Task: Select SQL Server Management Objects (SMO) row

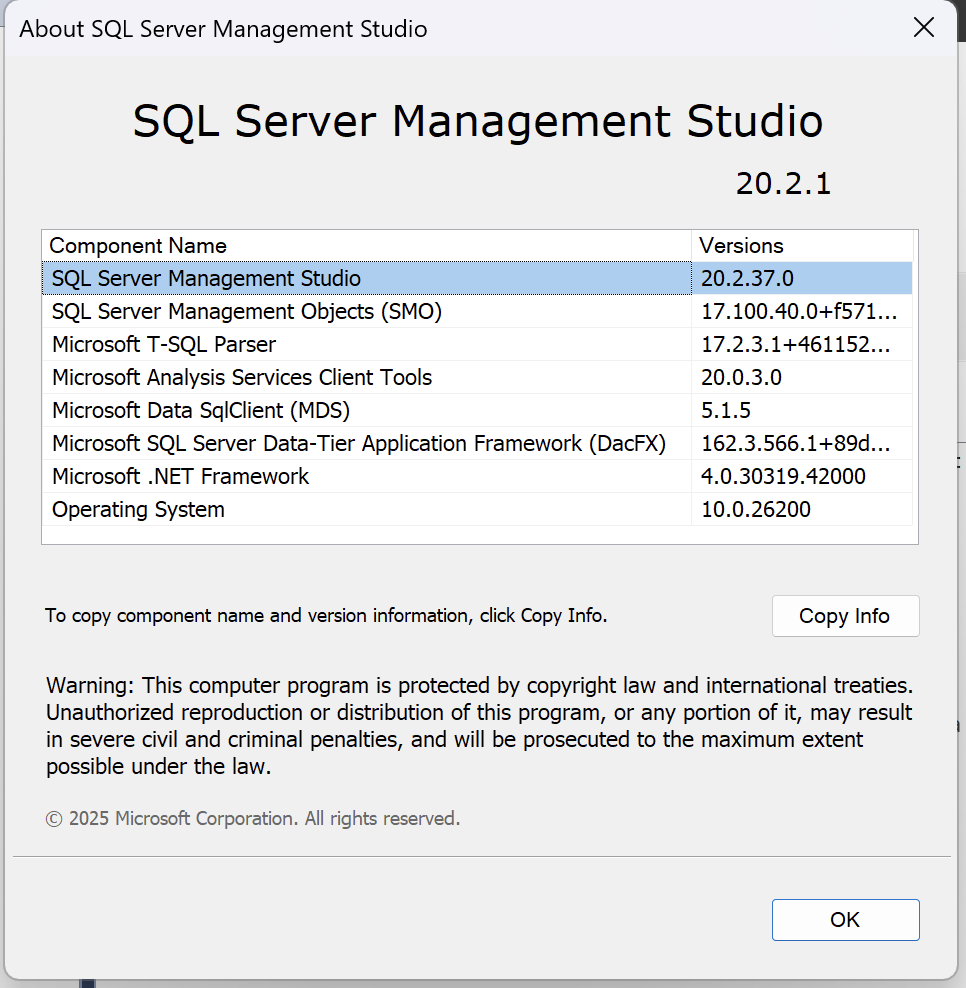Action: click(477, 311)
